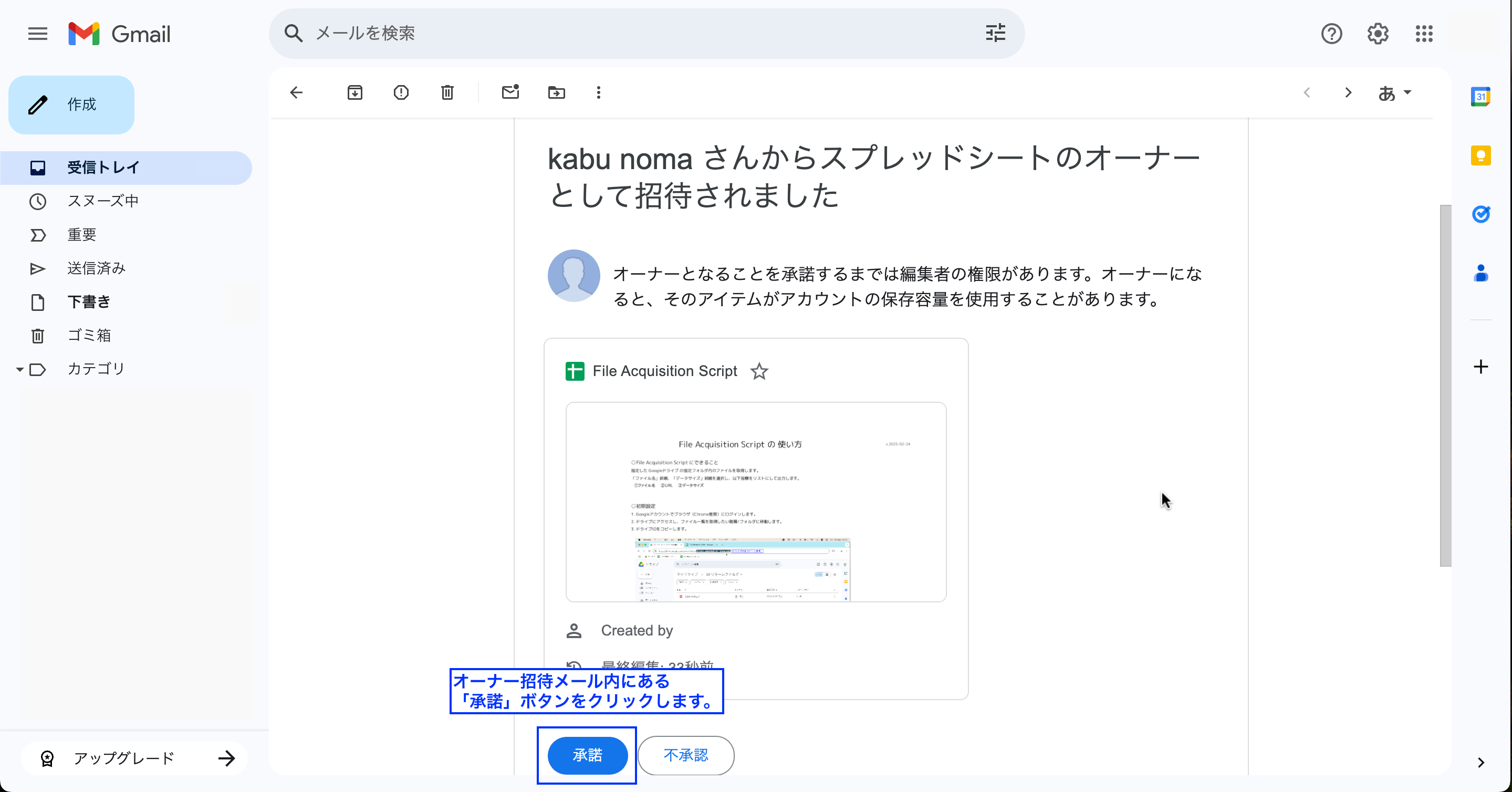Mark the email as unread

point(510,92)
